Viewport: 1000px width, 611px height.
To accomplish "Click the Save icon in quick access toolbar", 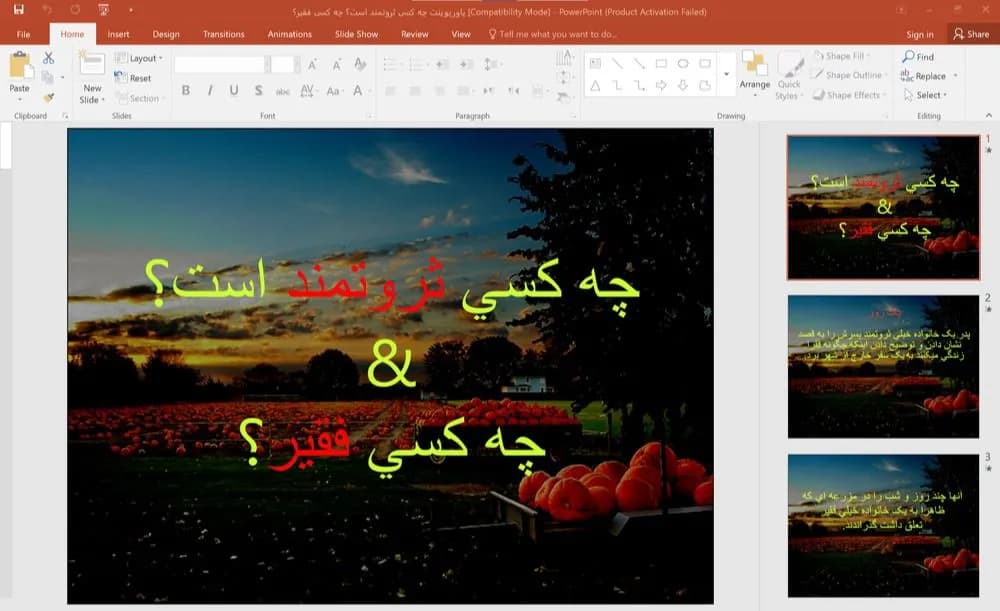I will pyautogui.click(x=18, y=10).
